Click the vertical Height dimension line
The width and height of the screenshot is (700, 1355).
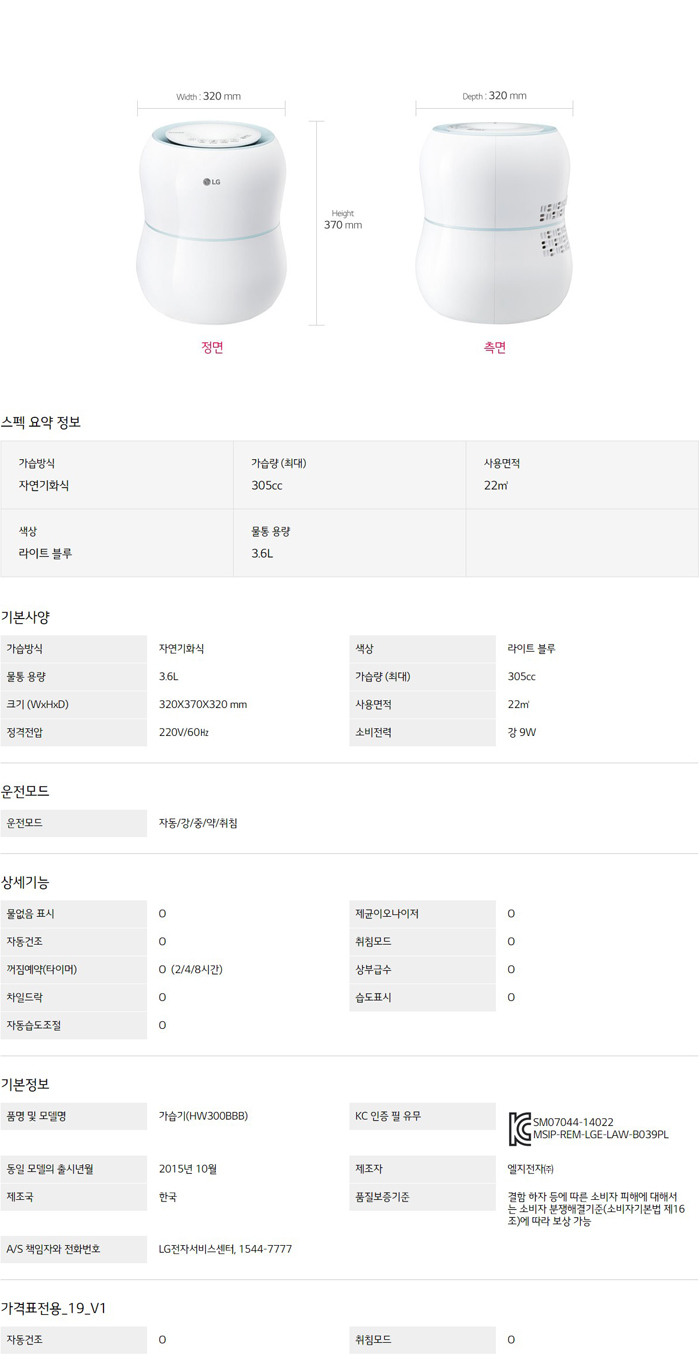click(317, 223)
